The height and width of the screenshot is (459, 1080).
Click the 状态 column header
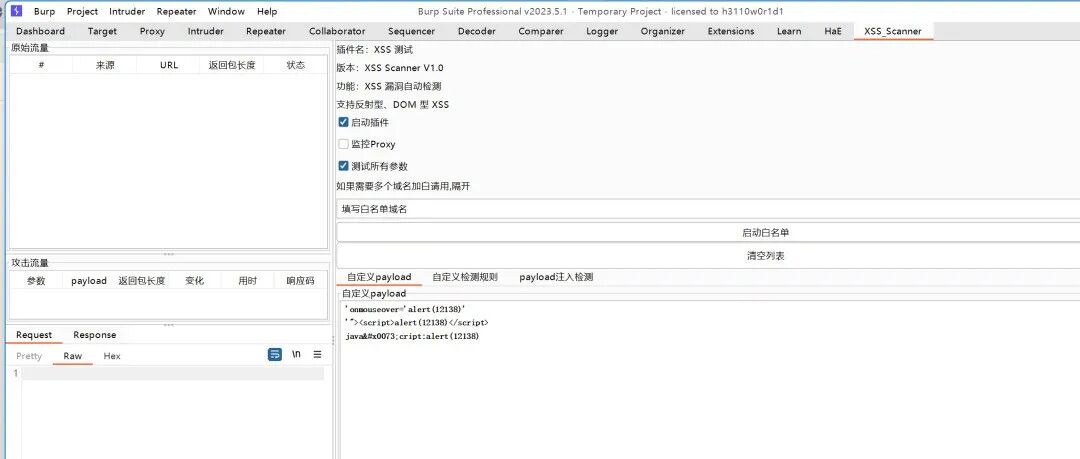coord(295,65)
